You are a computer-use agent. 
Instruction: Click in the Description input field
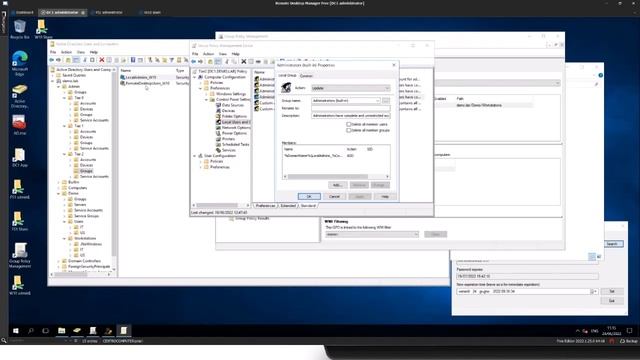click(x=351, y=116)
